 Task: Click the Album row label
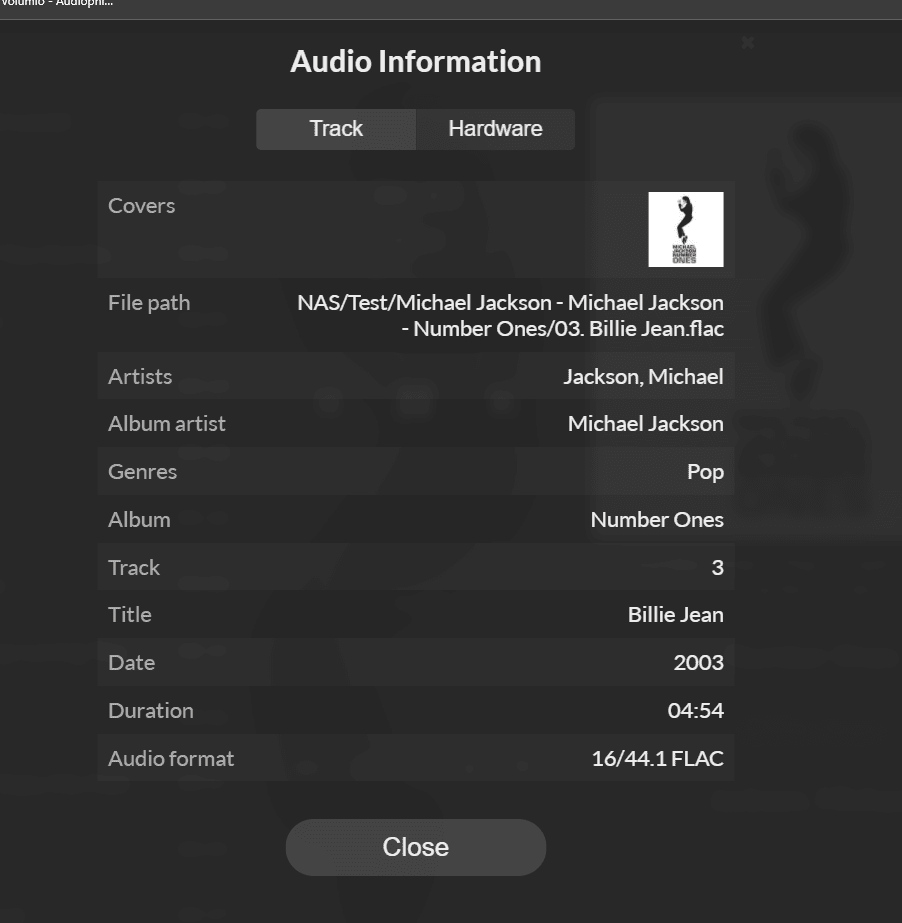point(140,520)
